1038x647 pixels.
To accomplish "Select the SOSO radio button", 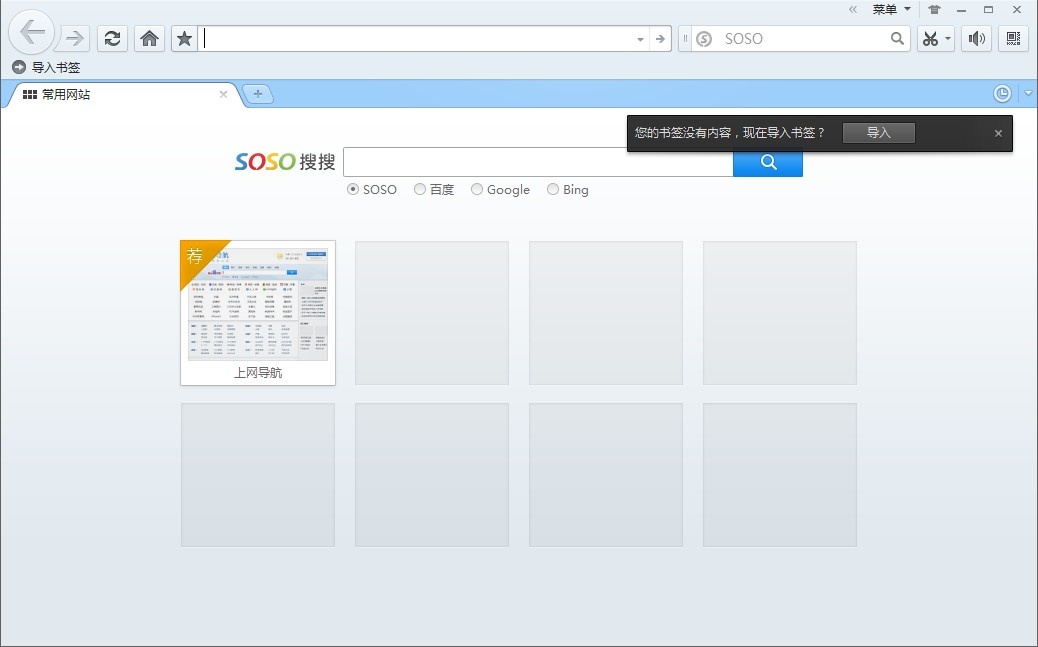I will pyautogui.click(x=353, y=189).
